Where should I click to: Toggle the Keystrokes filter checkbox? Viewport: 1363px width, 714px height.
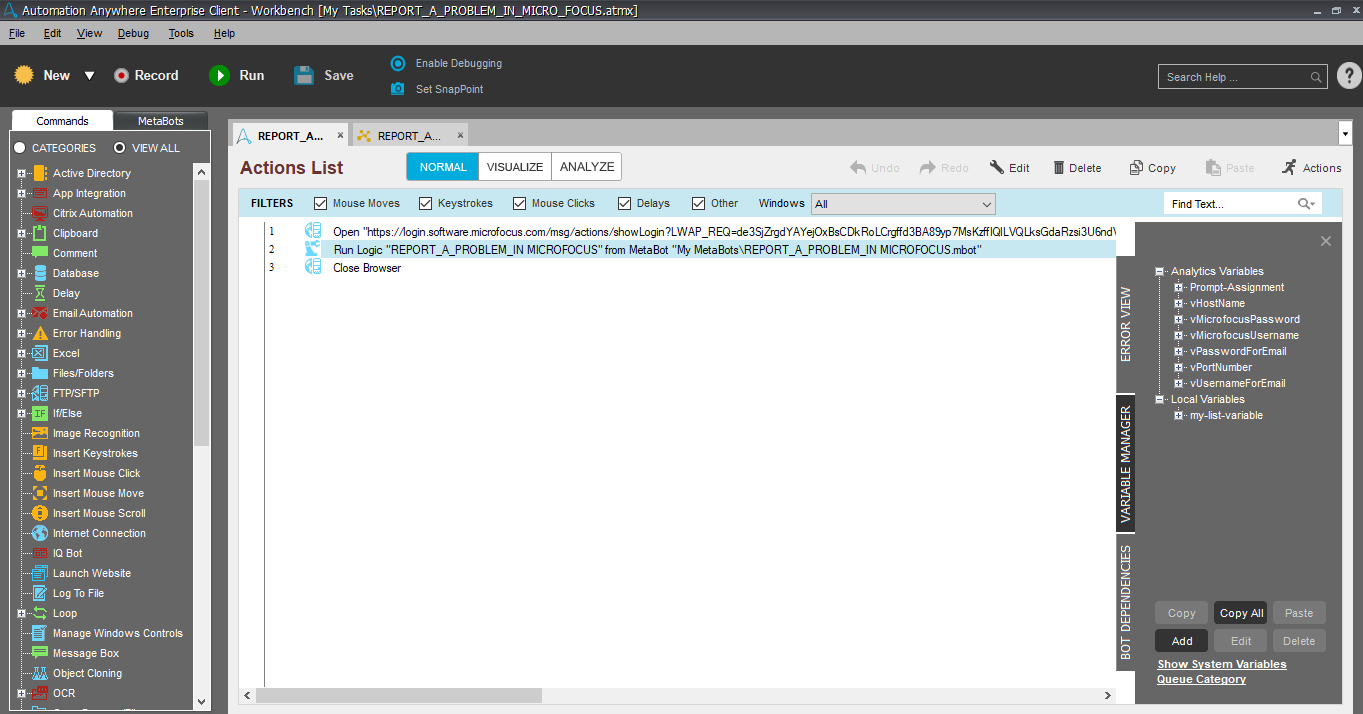point(426,203)
